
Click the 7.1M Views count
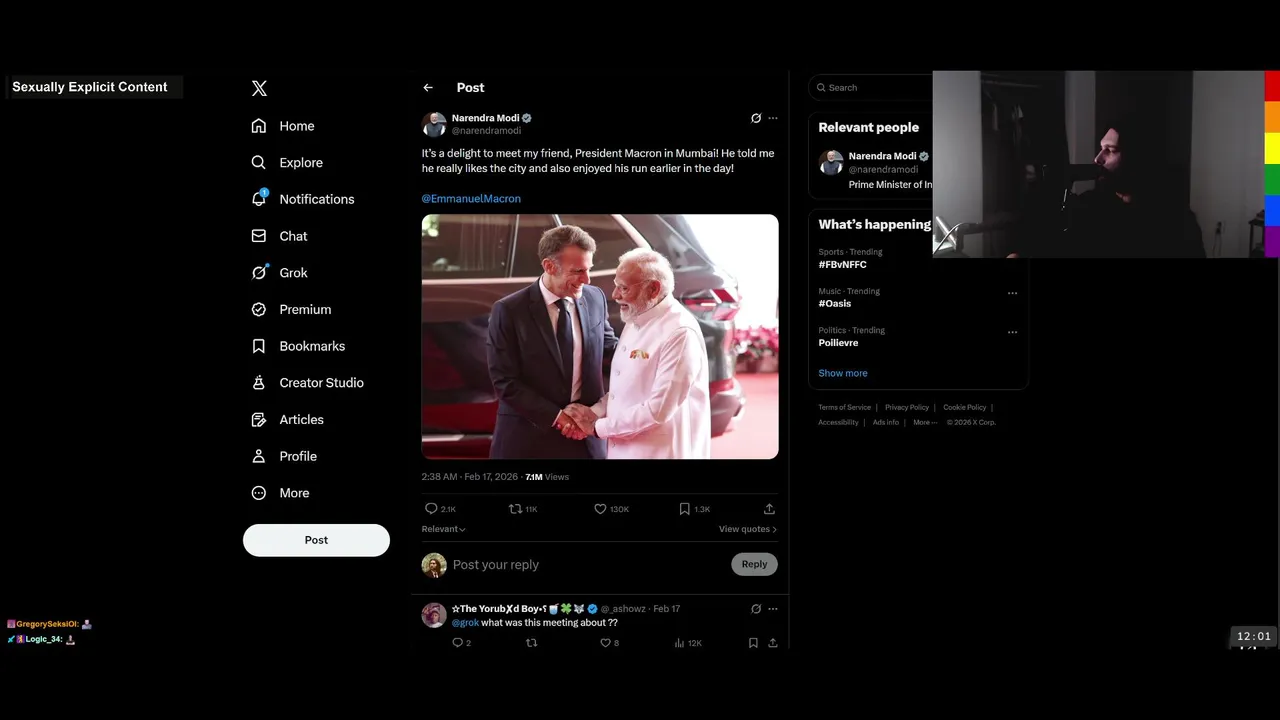click(547, 477)
